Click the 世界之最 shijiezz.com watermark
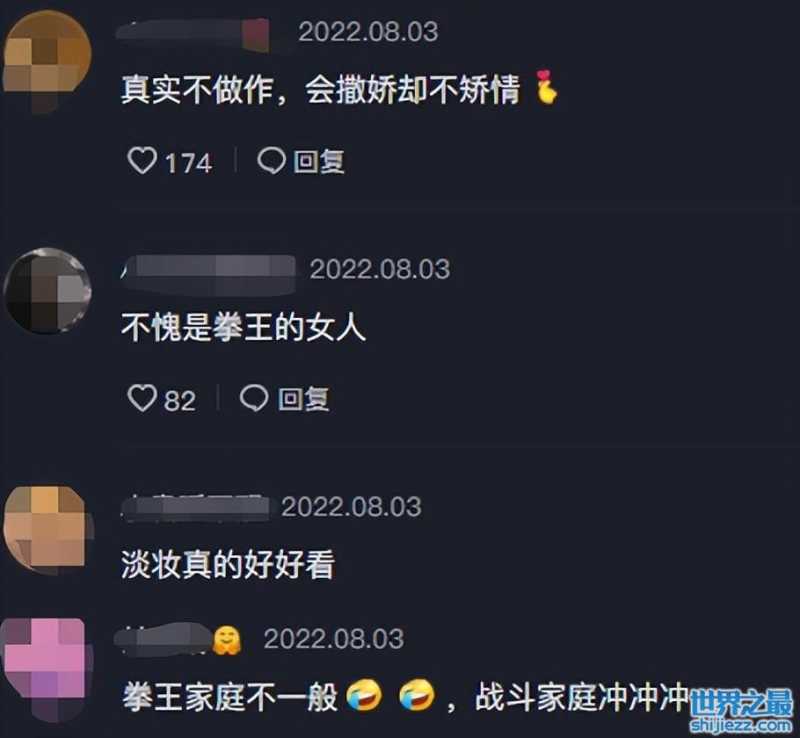Screen dimensions: 800x738 [x=741, y=709]
